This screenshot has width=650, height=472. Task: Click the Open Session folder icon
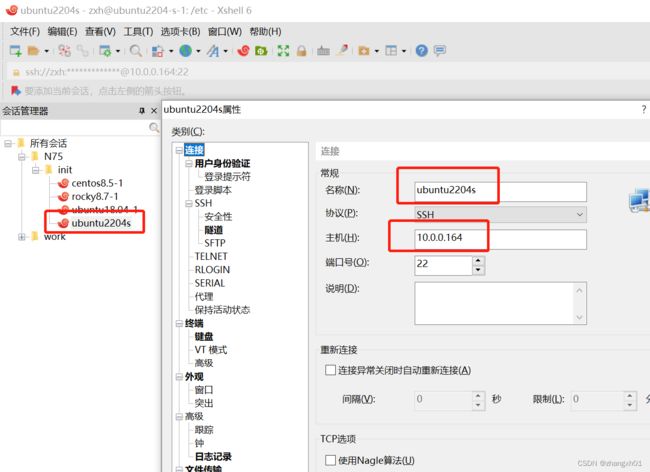click(x=33, y=51)
